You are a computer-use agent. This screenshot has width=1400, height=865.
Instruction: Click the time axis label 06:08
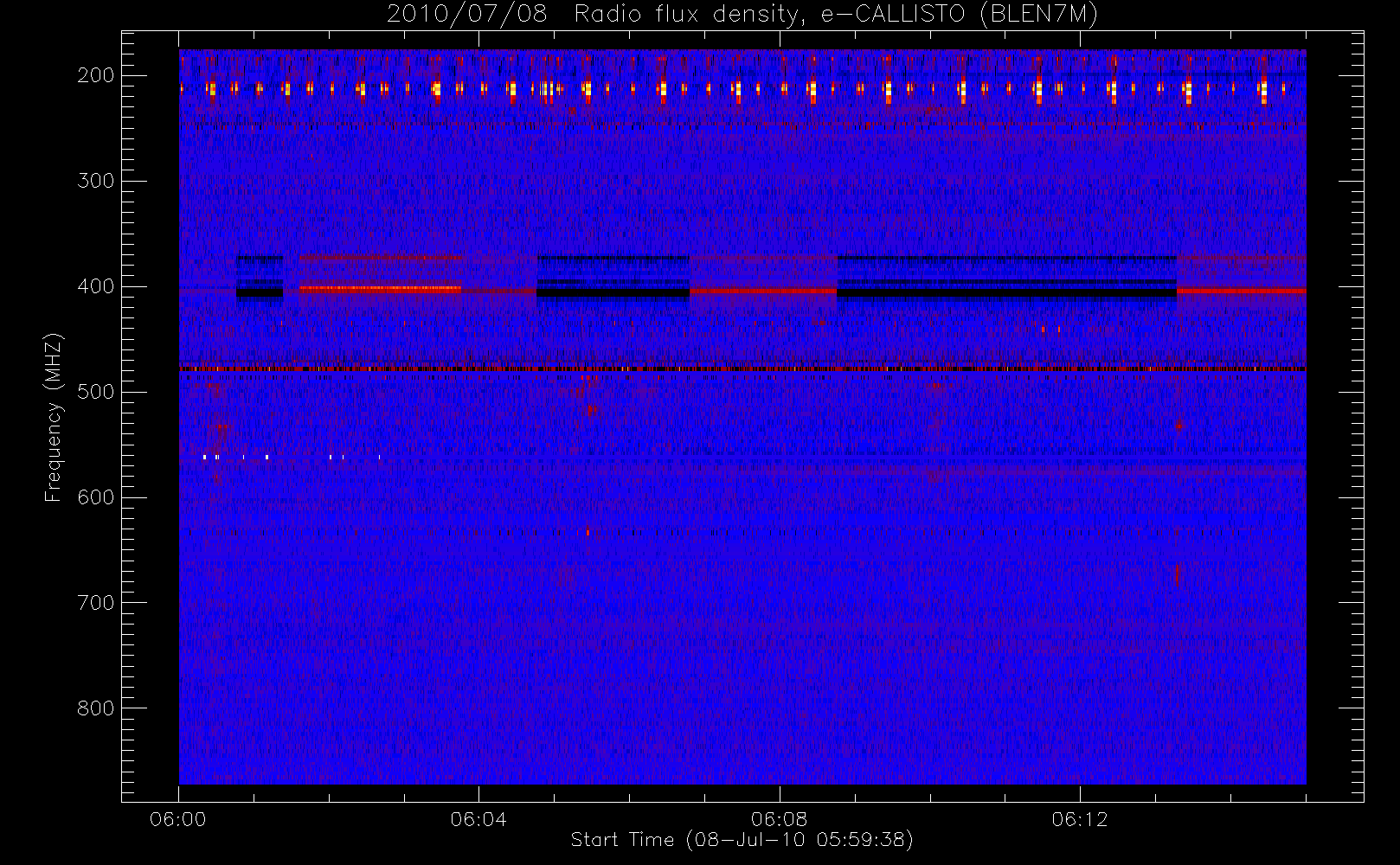(x=779, y=819)
